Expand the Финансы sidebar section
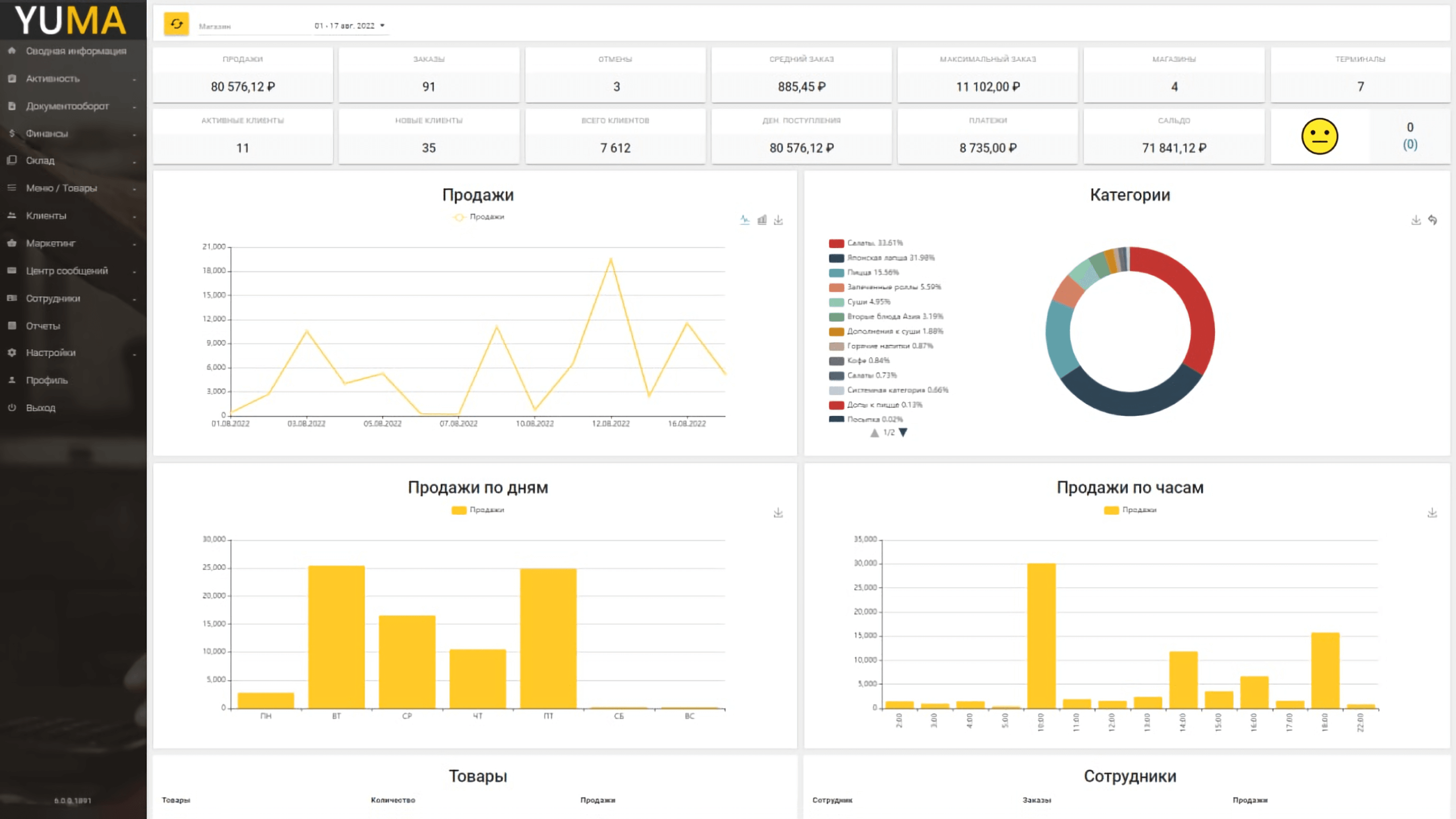 47,133
